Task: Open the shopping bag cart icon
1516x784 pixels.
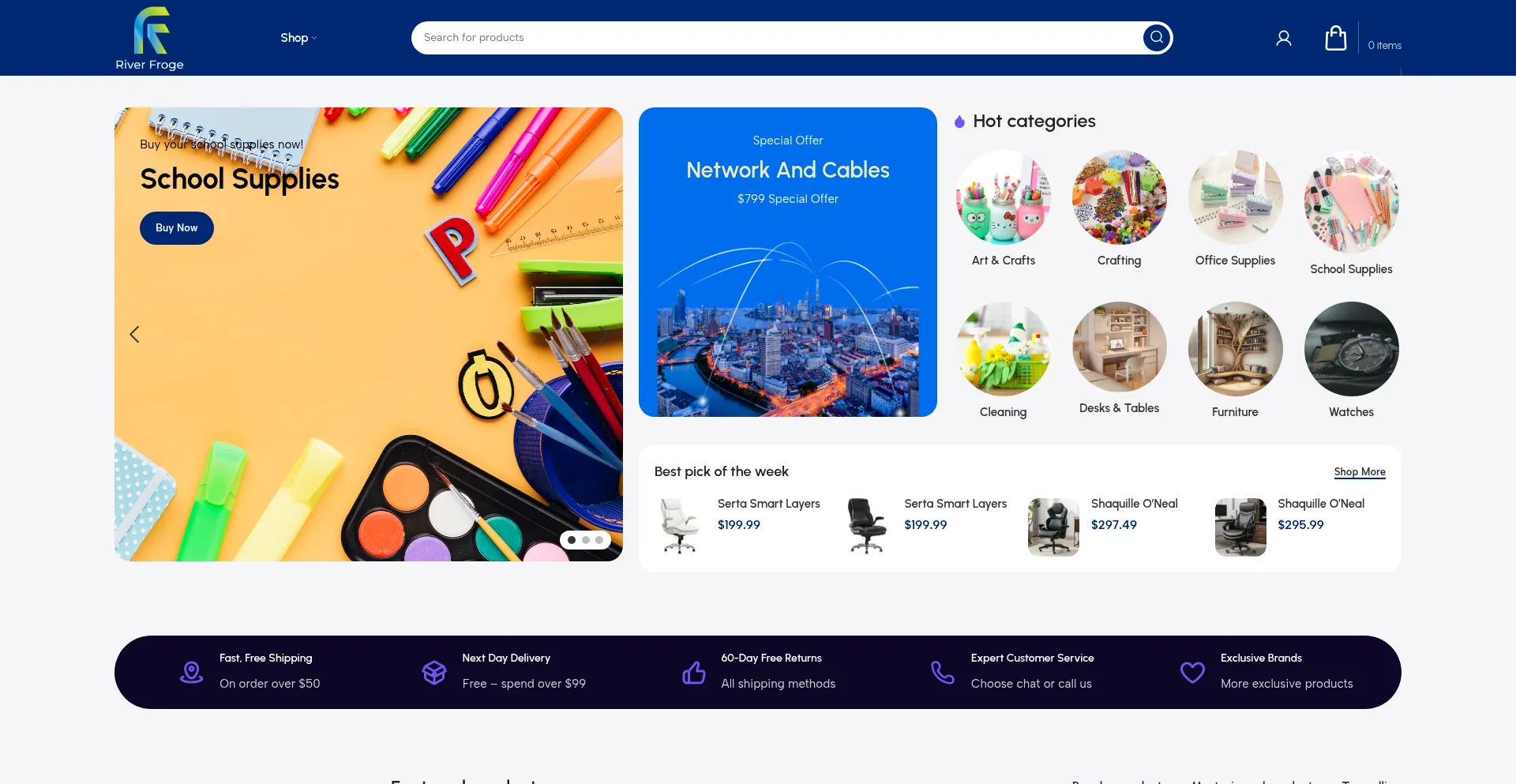Action: [x=1336, y=38]
